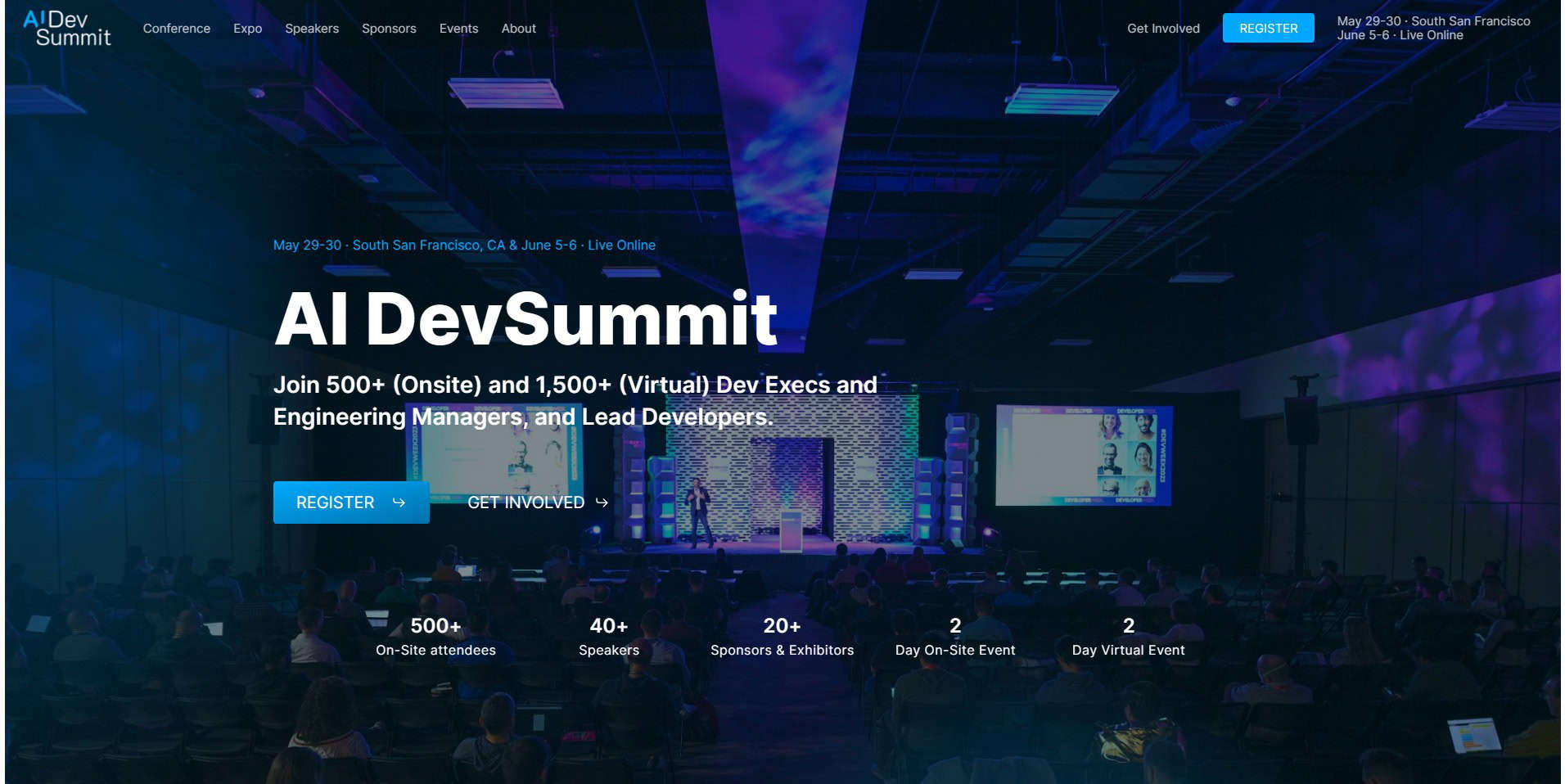Viewport: 1565px width, 784px height.
Task: Click the '20+' sponsors number
Action: point(782,626)
